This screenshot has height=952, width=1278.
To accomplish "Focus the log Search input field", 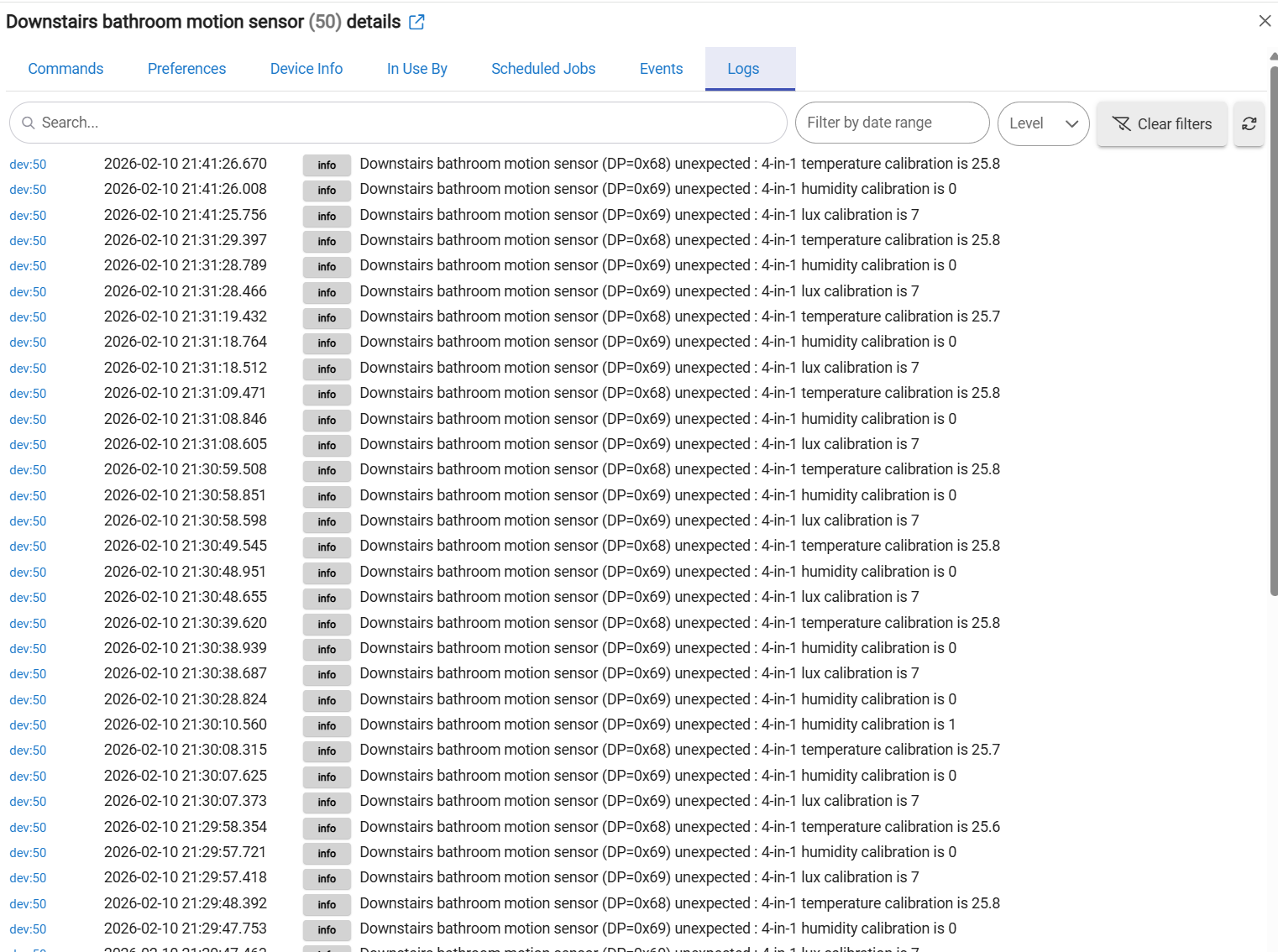I will (403, 123).
